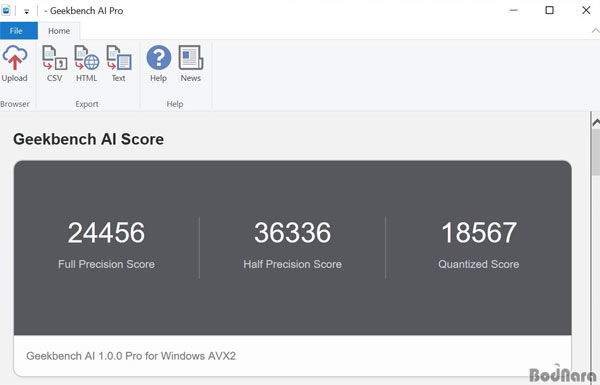Click the Full Precision Score label
Image resolution: width=600 pixels, height=385 pixels.
106,264
